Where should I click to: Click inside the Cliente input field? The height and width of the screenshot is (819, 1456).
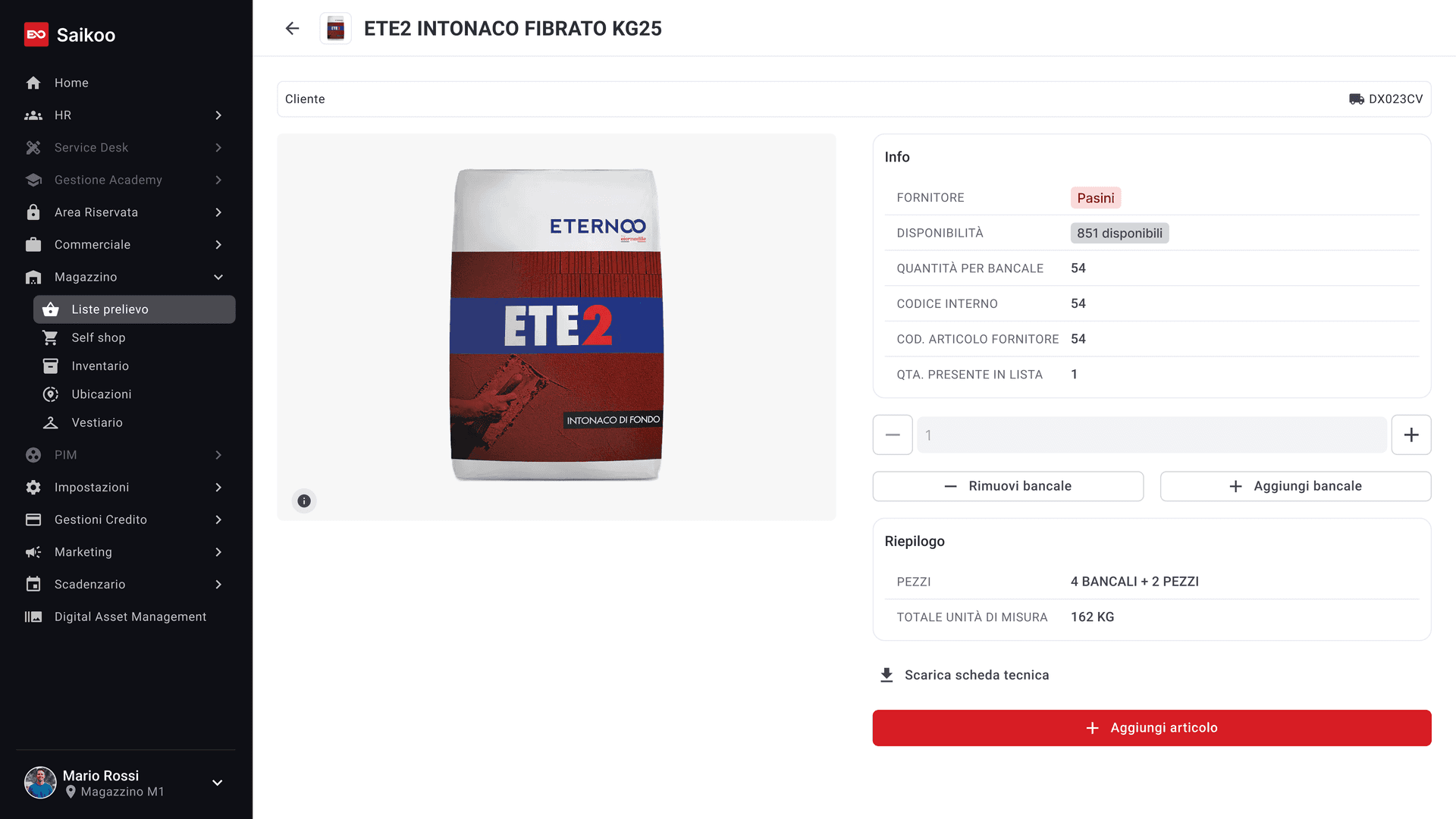click(x=531, y=99)
